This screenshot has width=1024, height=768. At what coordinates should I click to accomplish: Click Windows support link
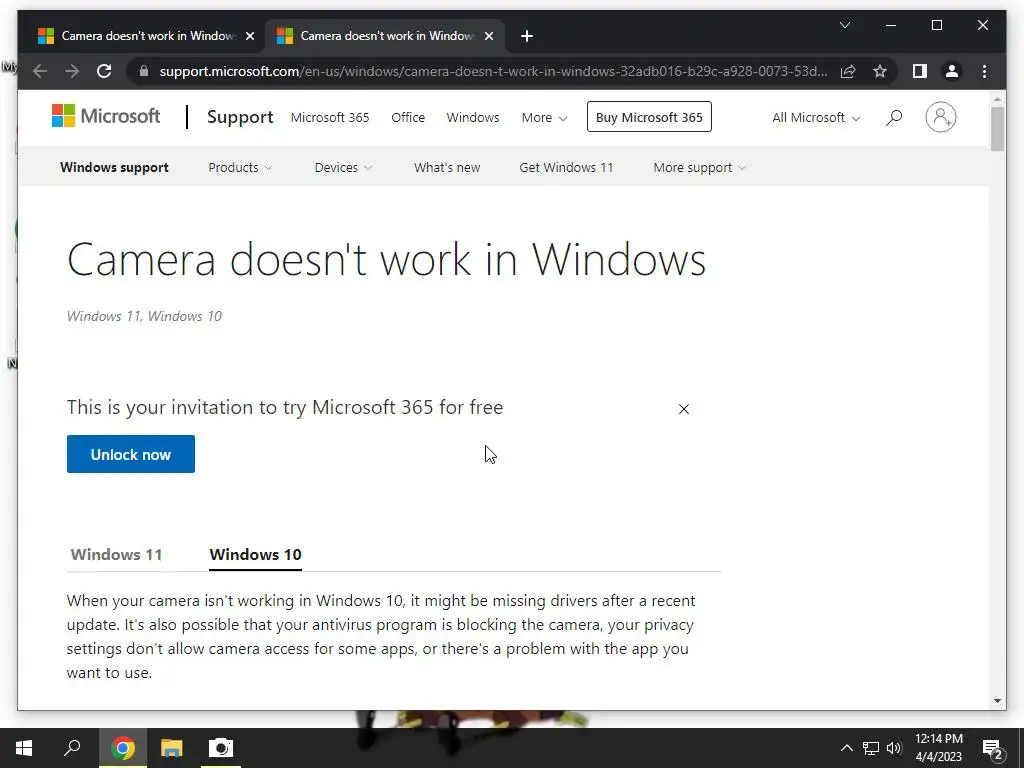click(114, 167)
